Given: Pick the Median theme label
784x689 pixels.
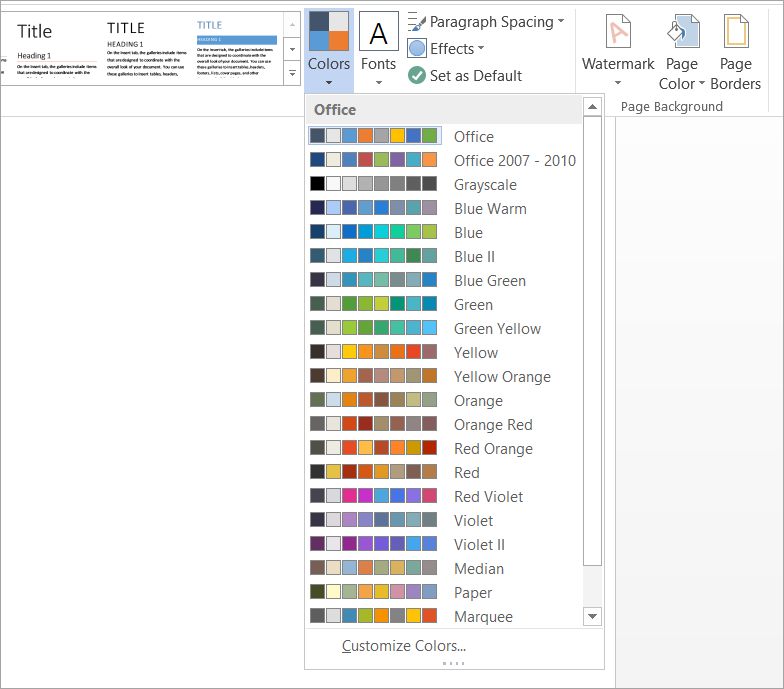Looking at the screenshot, I should [479, 568].
